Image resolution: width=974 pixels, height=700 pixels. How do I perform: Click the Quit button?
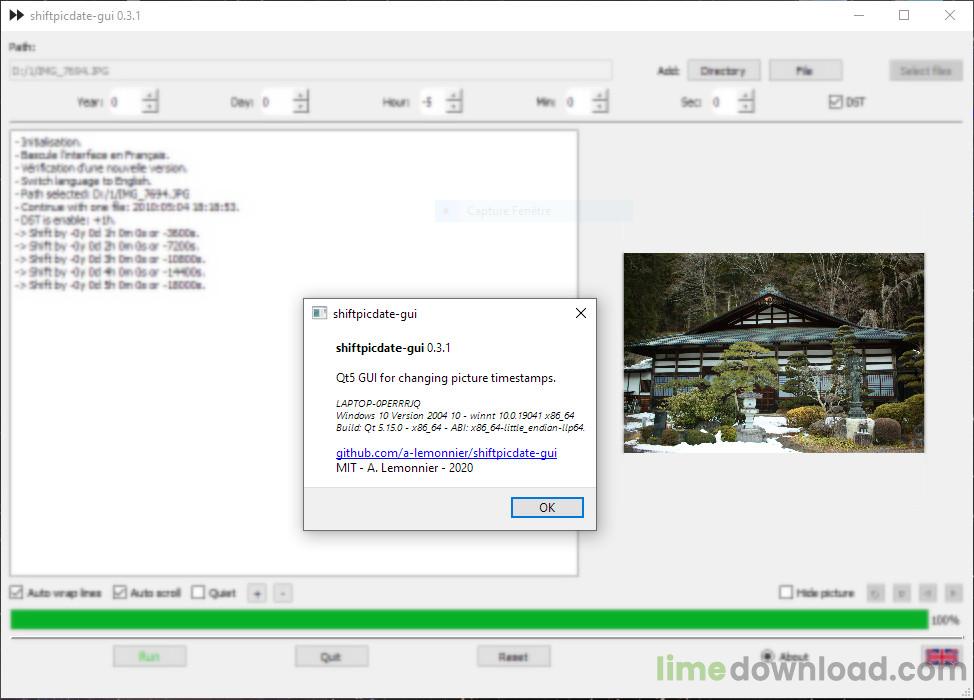pos(331,657)
